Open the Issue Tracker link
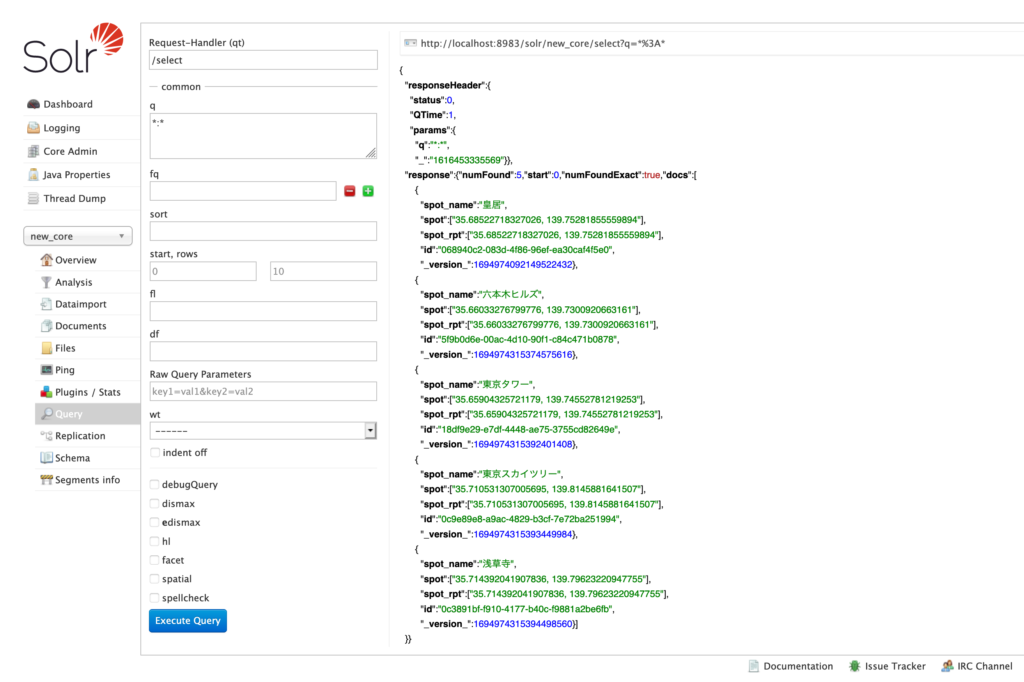Viewport: 1024px width, 682px height. coord(895,666)
